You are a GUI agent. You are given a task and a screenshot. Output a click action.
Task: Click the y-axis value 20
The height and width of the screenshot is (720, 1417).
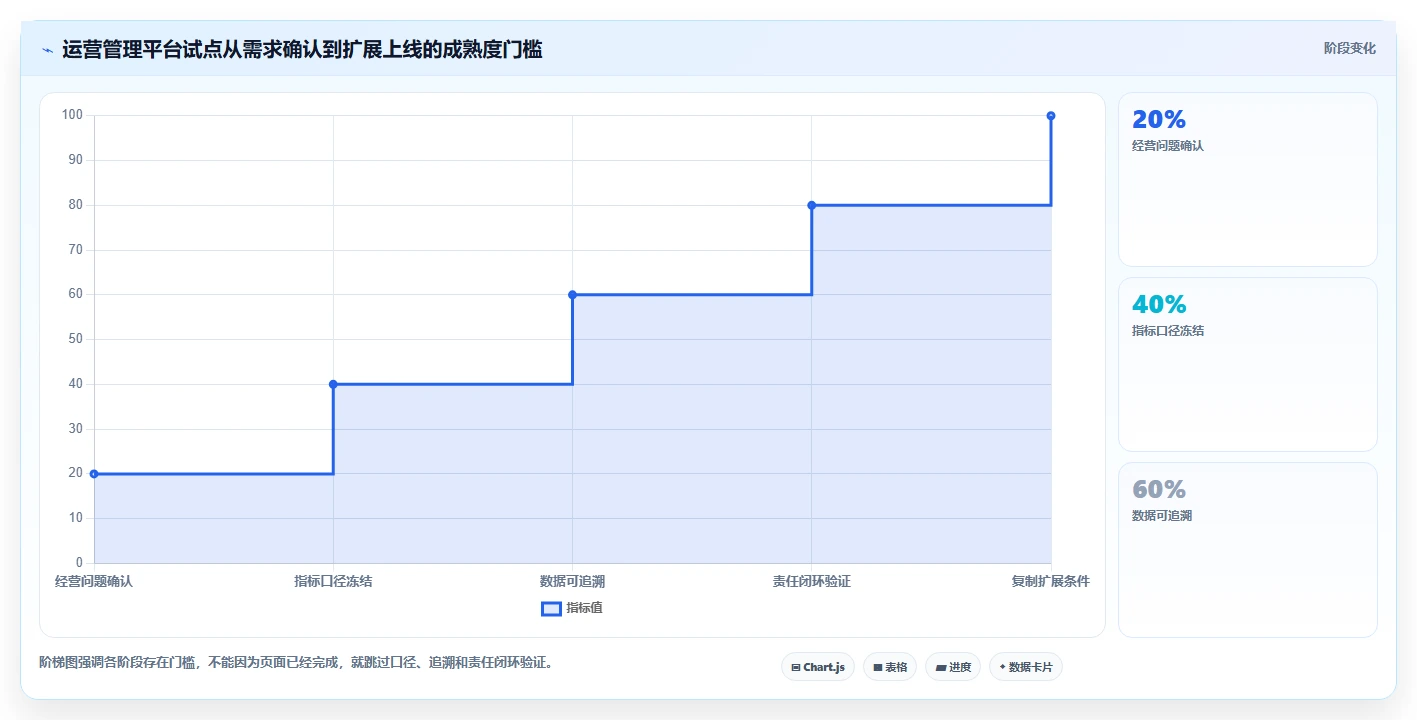click(75, 474)
